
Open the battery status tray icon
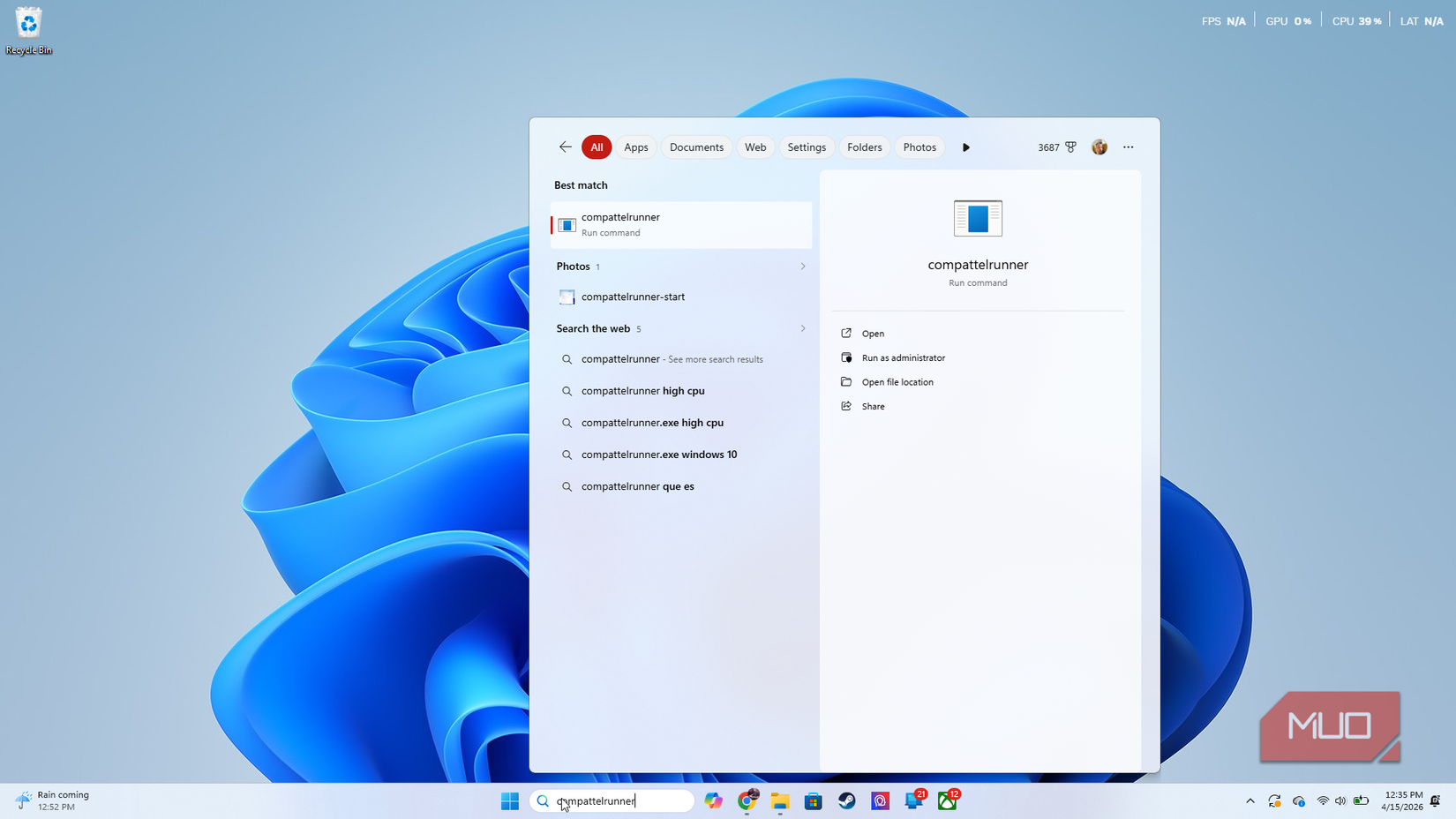pyautogui.click(x=1362, y=800)
